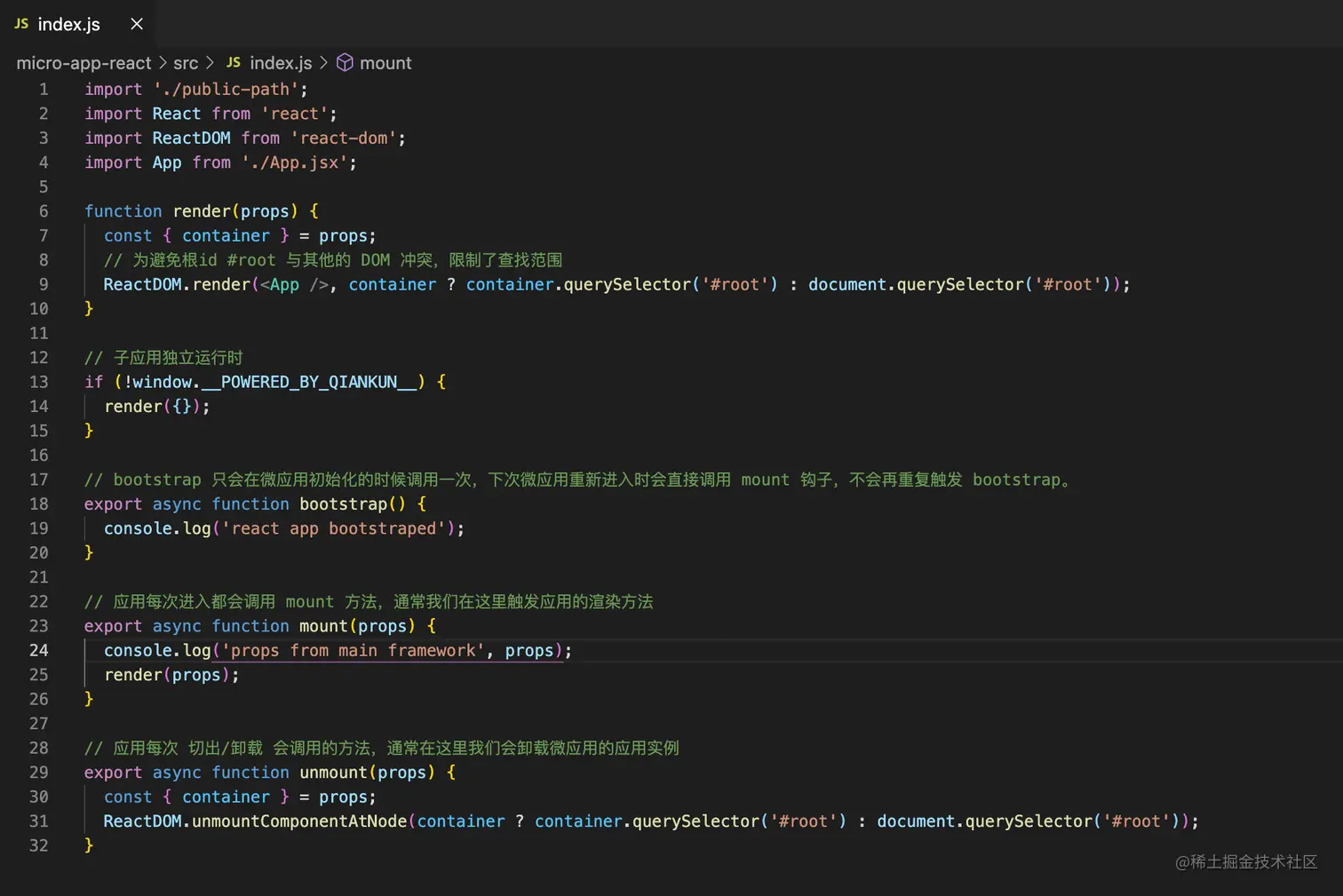Click the bootstrap function name on line 18

(x=343, y=504)
